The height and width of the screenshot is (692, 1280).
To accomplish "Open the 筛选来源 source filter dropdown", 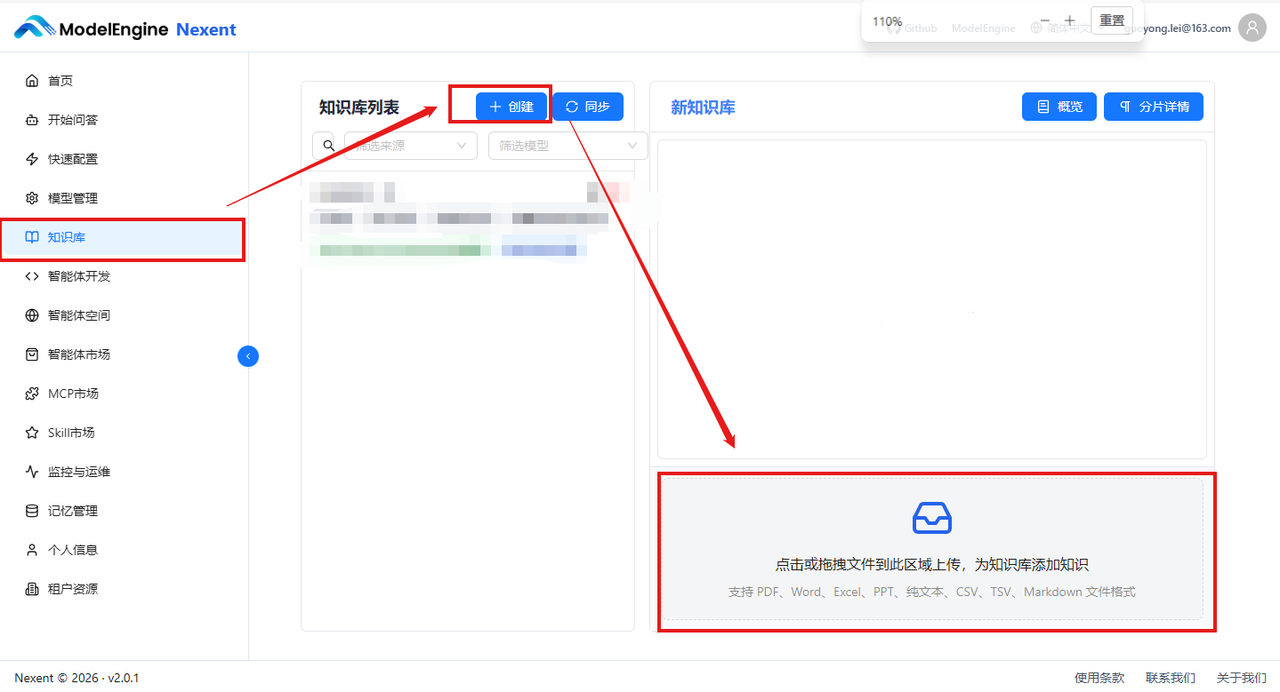I will point(410,146).
